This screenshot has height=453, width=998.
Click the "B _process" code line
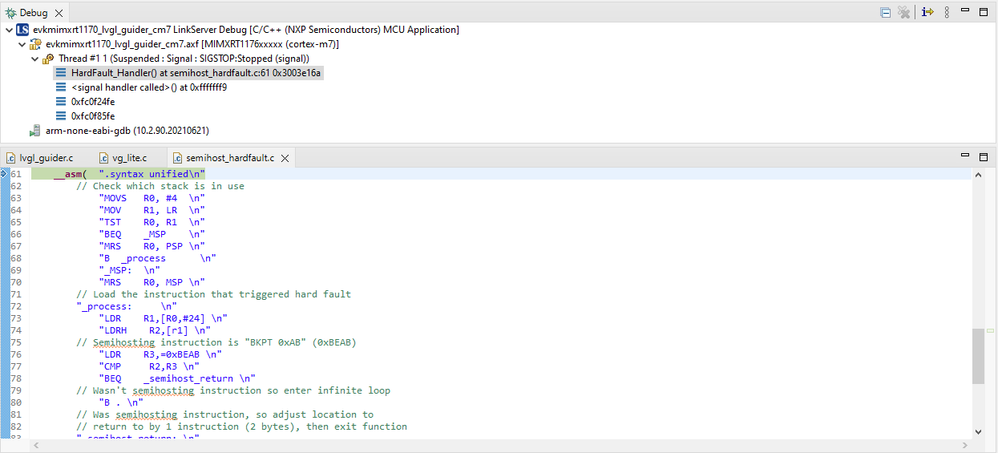(x=157, y=258)
